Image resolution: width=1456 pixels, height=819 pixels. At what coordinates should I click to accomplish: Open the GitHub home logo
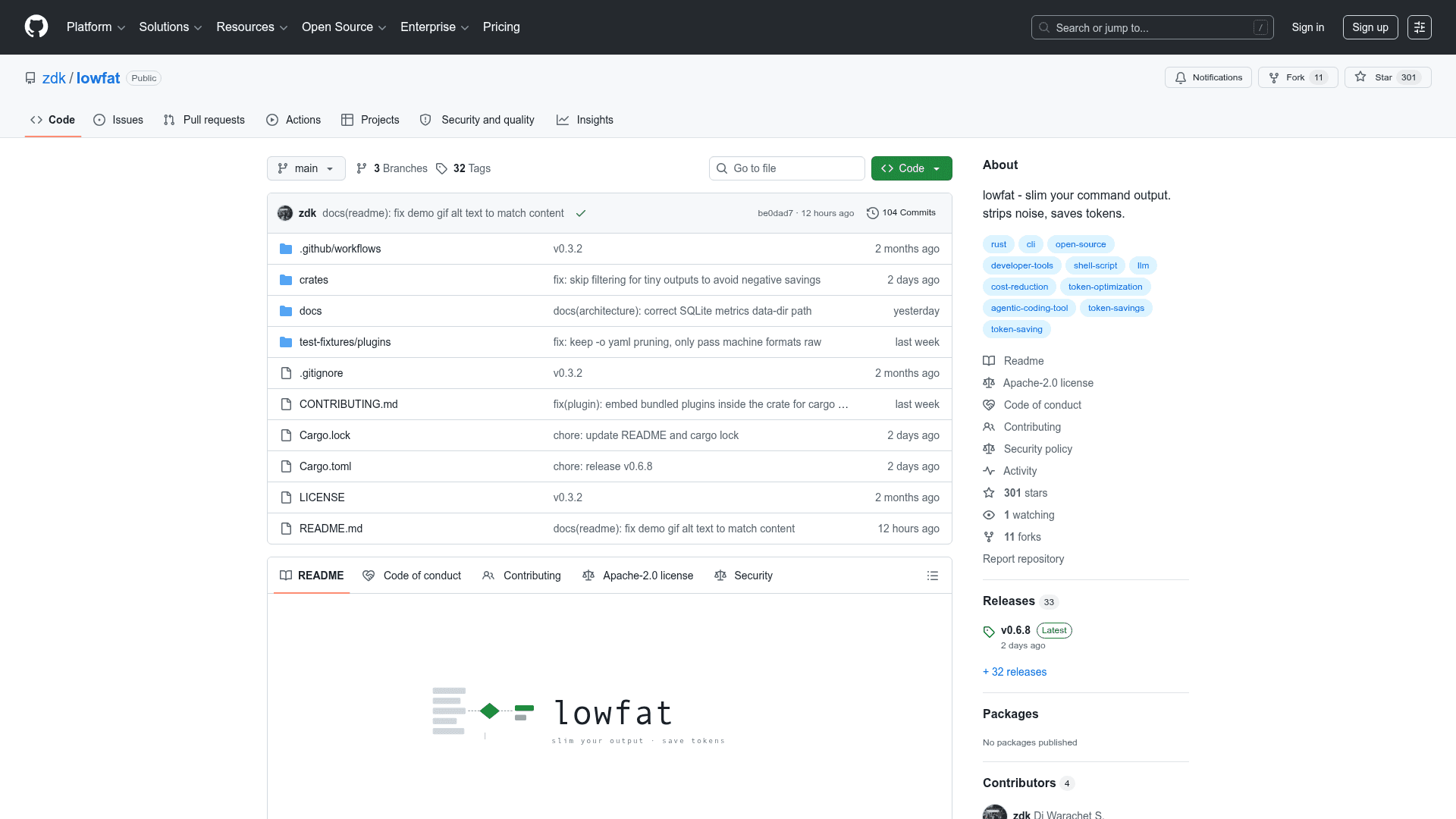tap(36, 27)
